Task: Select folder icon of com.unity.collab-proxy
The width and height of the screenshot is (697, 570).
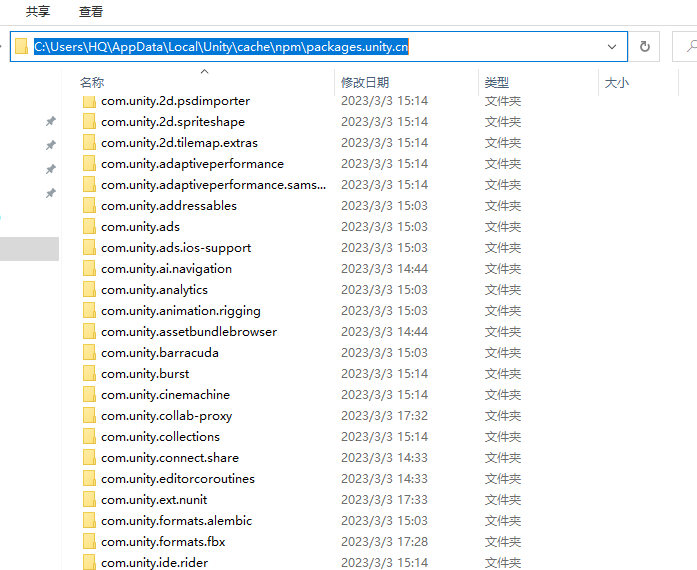Action: pos(89,415)
